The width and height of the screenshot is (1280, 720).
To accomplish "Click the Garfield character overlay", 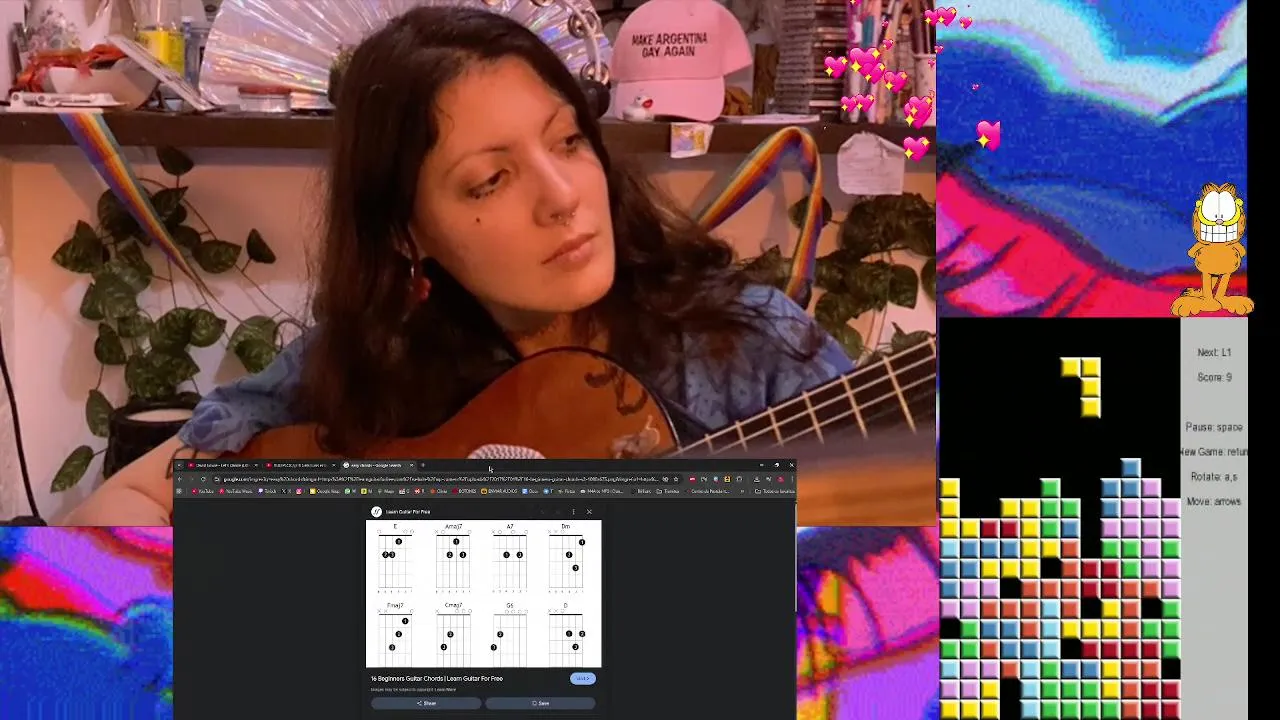I will (x=1217, y=250).
